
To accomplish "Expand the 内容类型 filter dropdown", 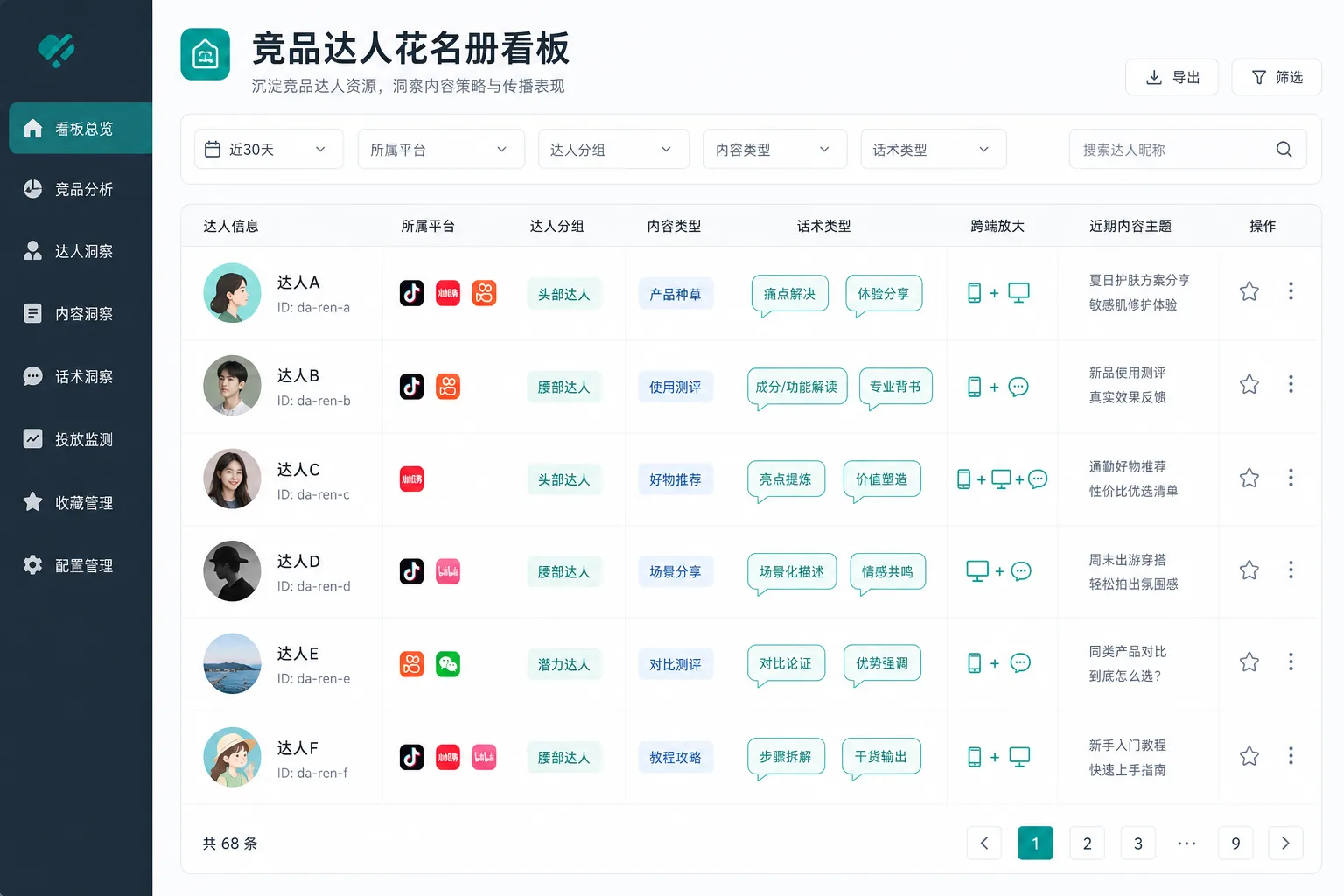I will [774, 150].
